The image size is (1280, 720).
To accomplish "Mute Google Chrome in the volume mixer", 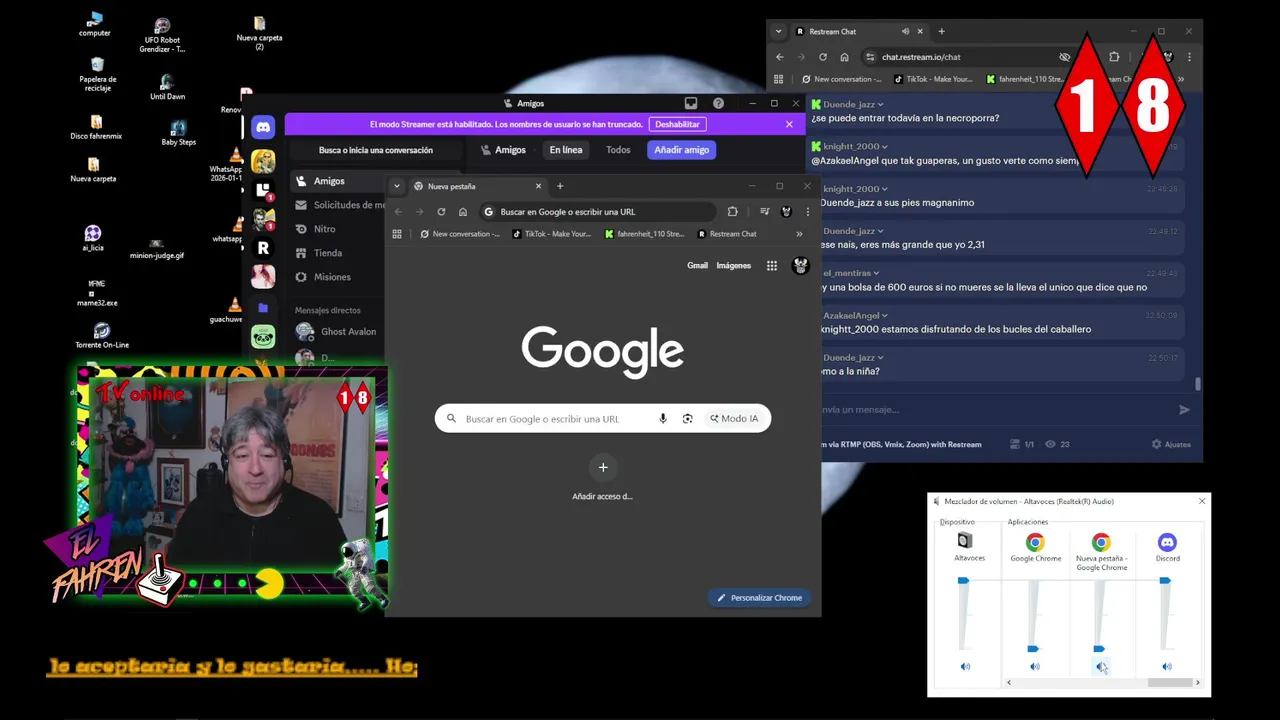I will (x=1035, y=667).
